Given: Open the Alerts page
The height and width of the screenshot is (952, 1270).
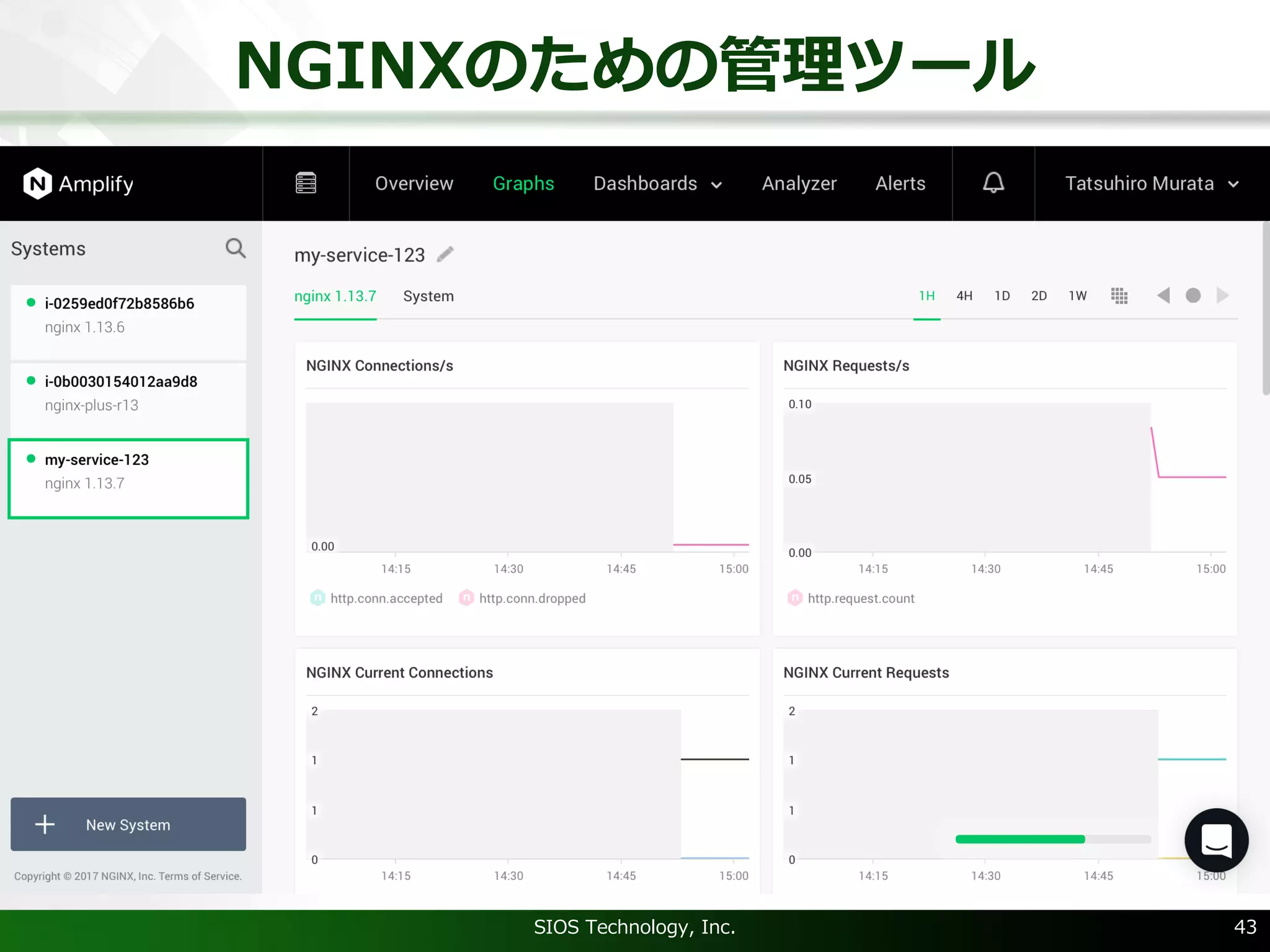Looking at the screenshot, I should tap(900, 183).
